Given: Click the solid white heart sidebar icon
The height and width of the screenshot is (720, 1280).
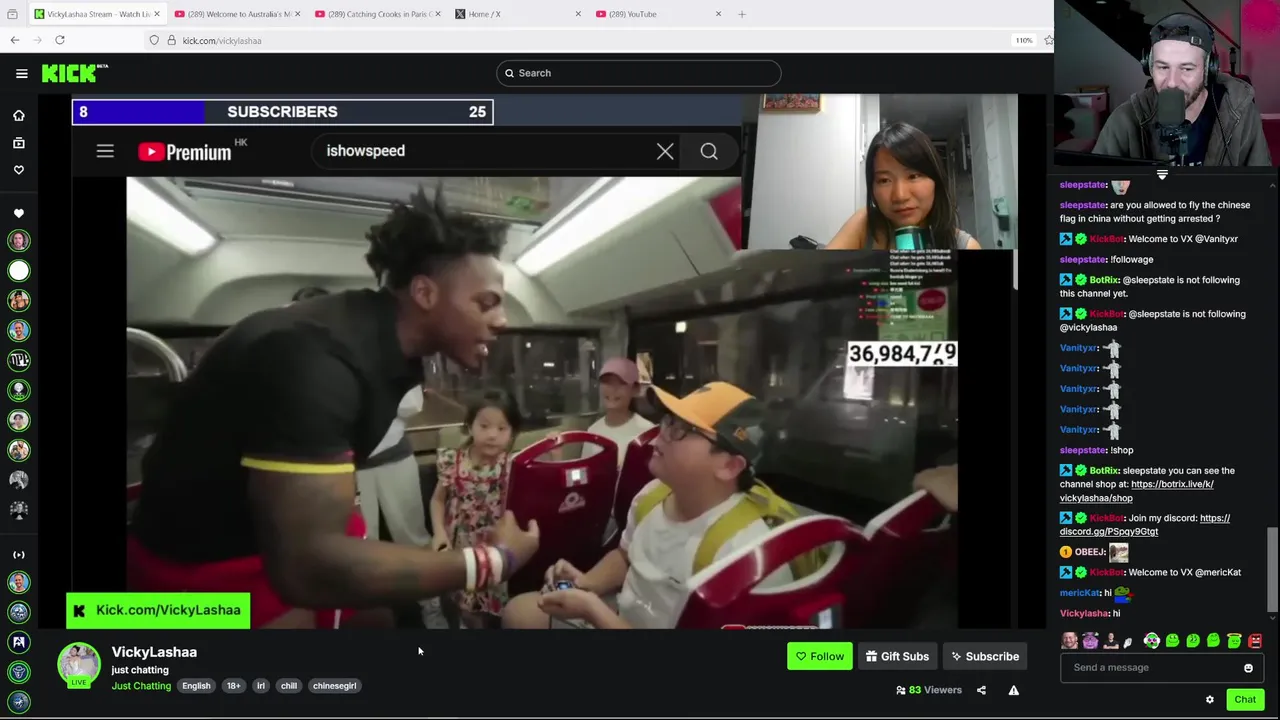Looking at the screenshot, I should point(18,213).
